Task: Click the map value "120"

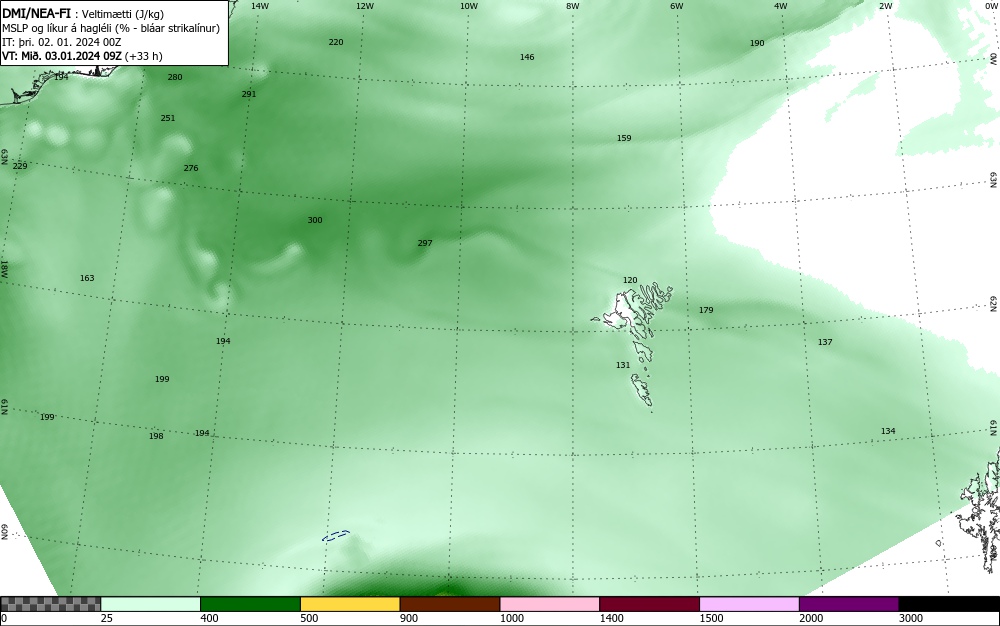Action: pos(630,280)
